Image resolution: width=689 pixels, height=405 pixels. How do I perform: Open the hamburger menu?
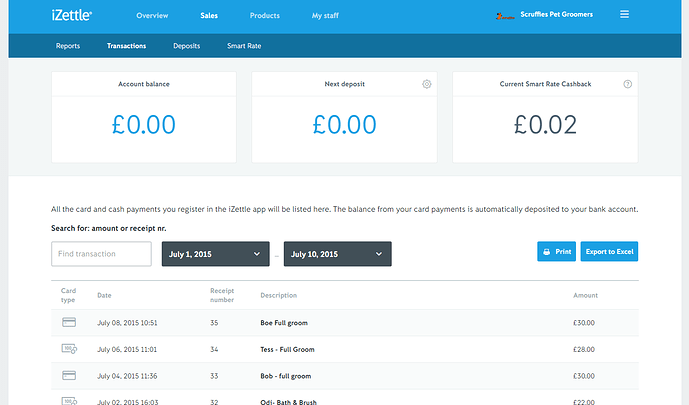click(x=625, y=15)
